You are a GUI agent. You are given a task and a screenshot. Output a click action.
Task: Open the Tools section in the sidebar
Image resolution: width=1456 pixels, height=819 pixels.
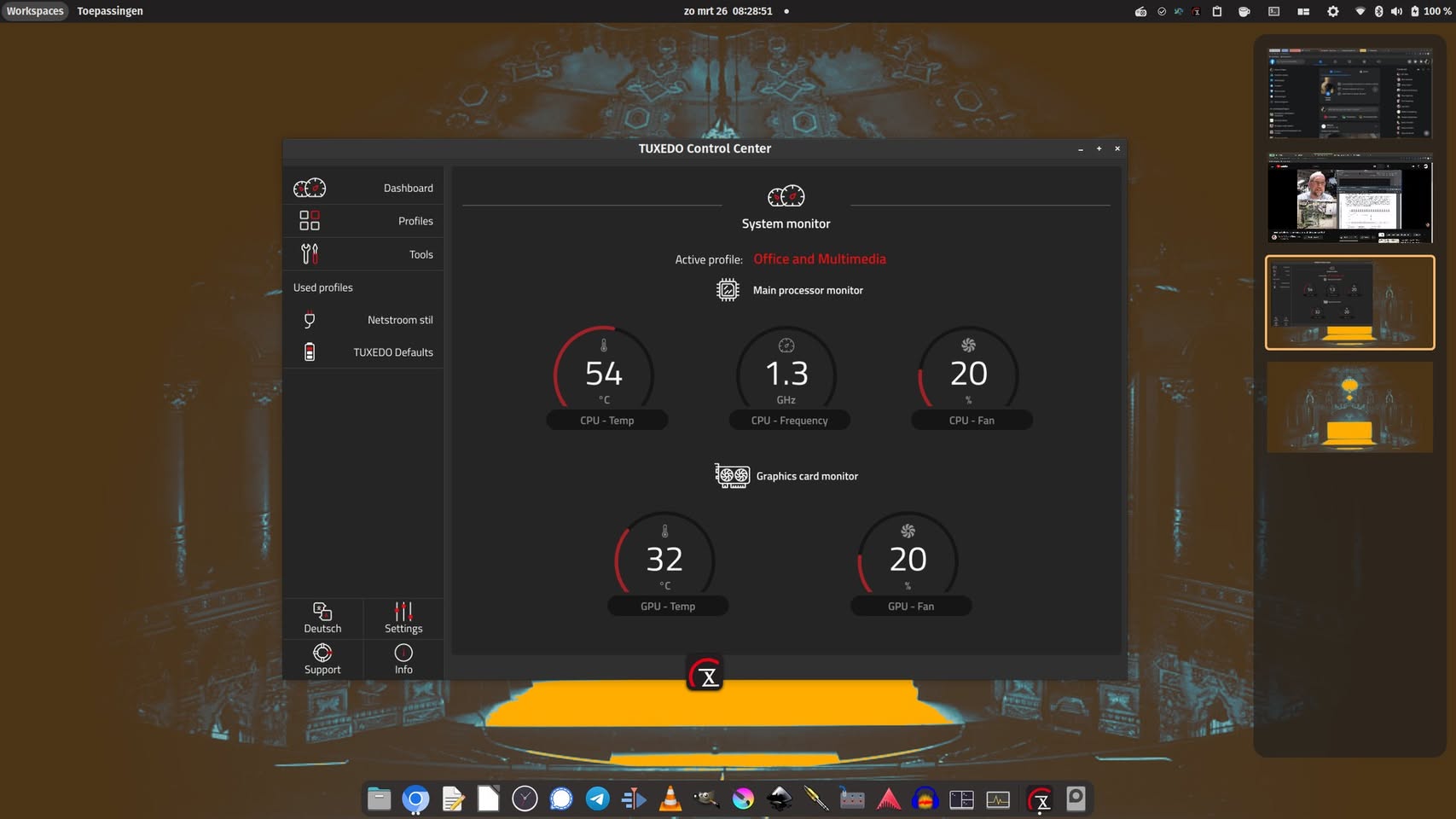click(x=363, y=254)
